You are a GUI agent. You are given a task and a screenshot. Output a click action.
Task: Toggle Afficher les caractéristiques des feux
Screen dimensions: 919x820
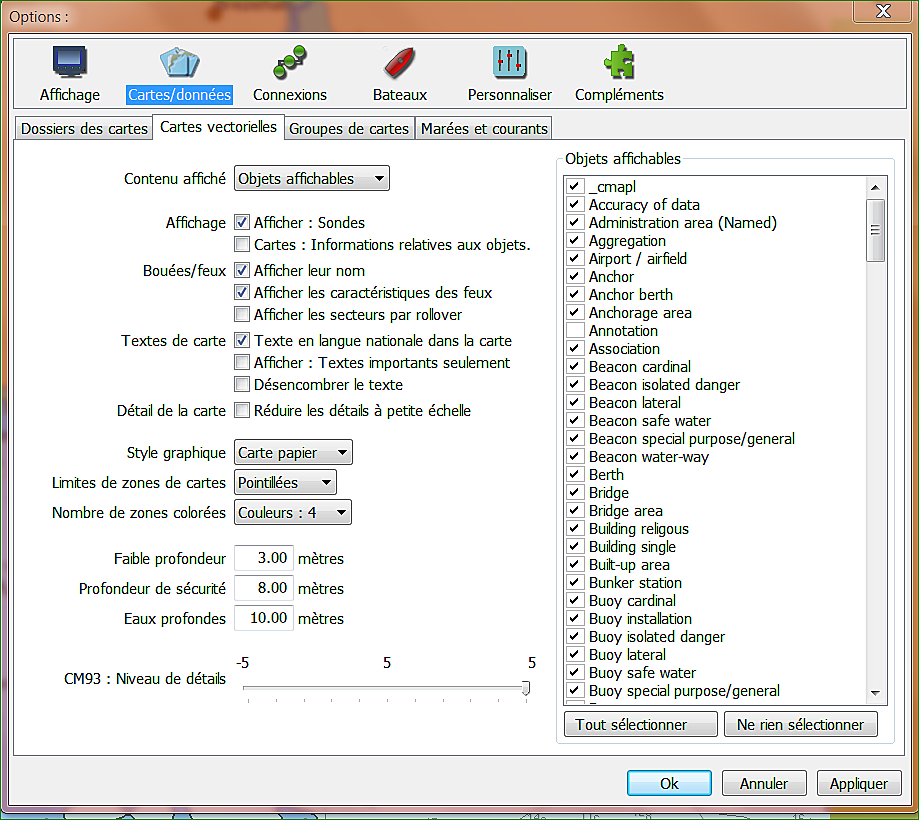(241, 292)
